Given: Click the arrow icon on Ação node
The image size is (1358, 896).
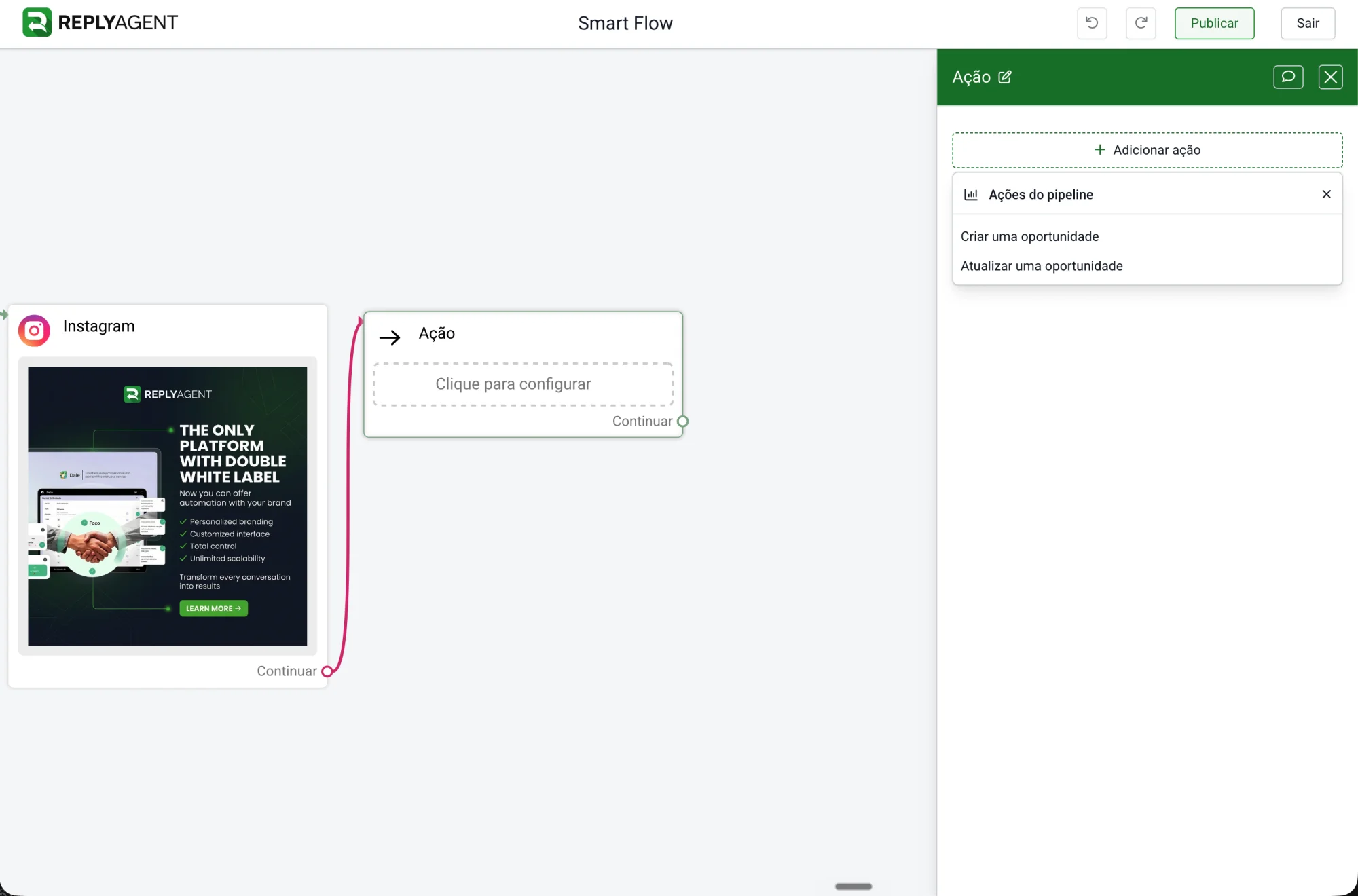Looking at the screenshot, I should tap(390, 337).
